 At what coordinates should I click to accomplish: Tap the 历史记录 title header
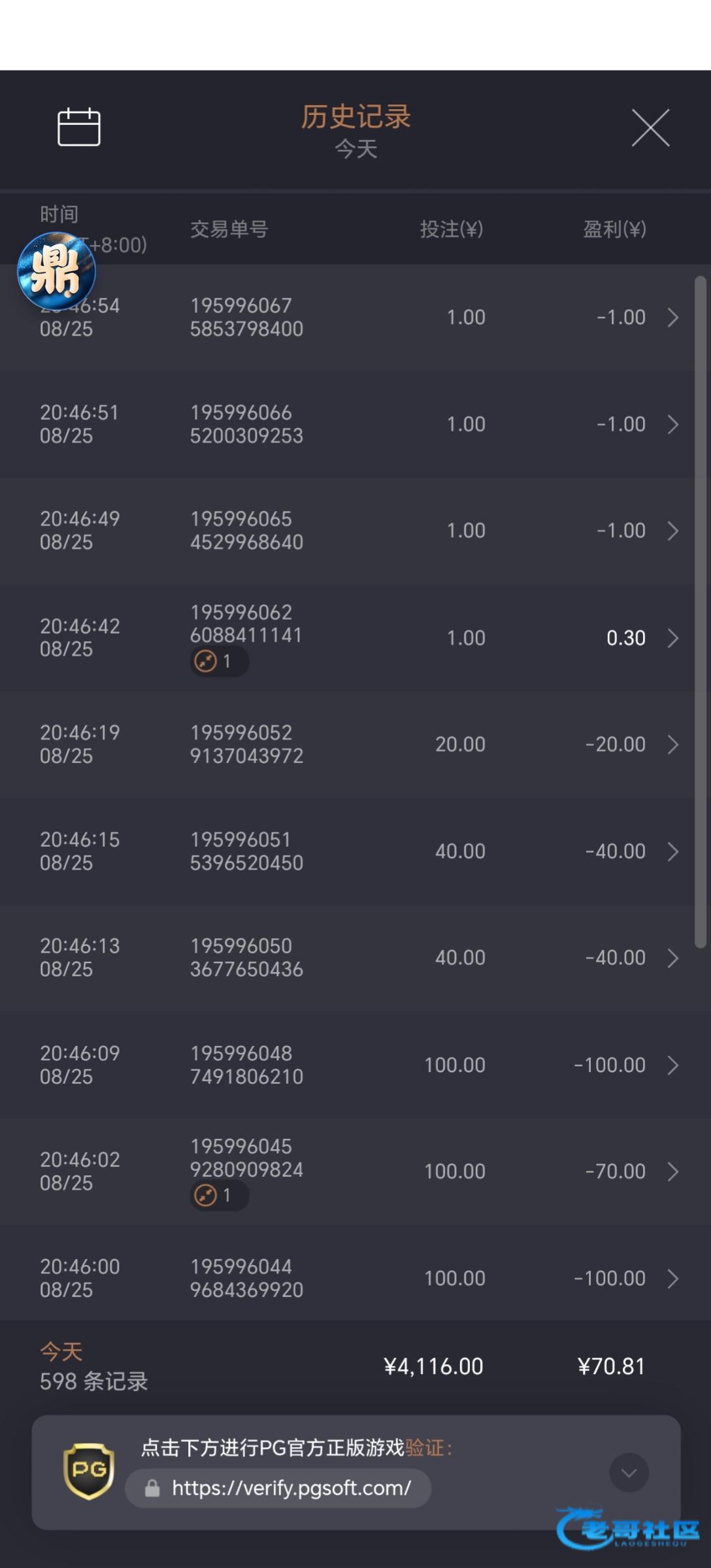pos(355,117)
